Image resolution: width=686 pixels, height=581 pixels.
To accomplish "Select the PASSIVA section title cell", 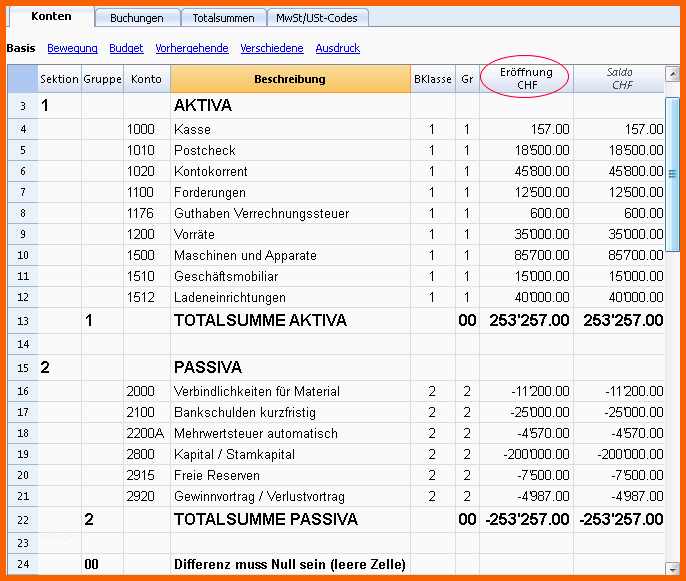I will point(290,367).
